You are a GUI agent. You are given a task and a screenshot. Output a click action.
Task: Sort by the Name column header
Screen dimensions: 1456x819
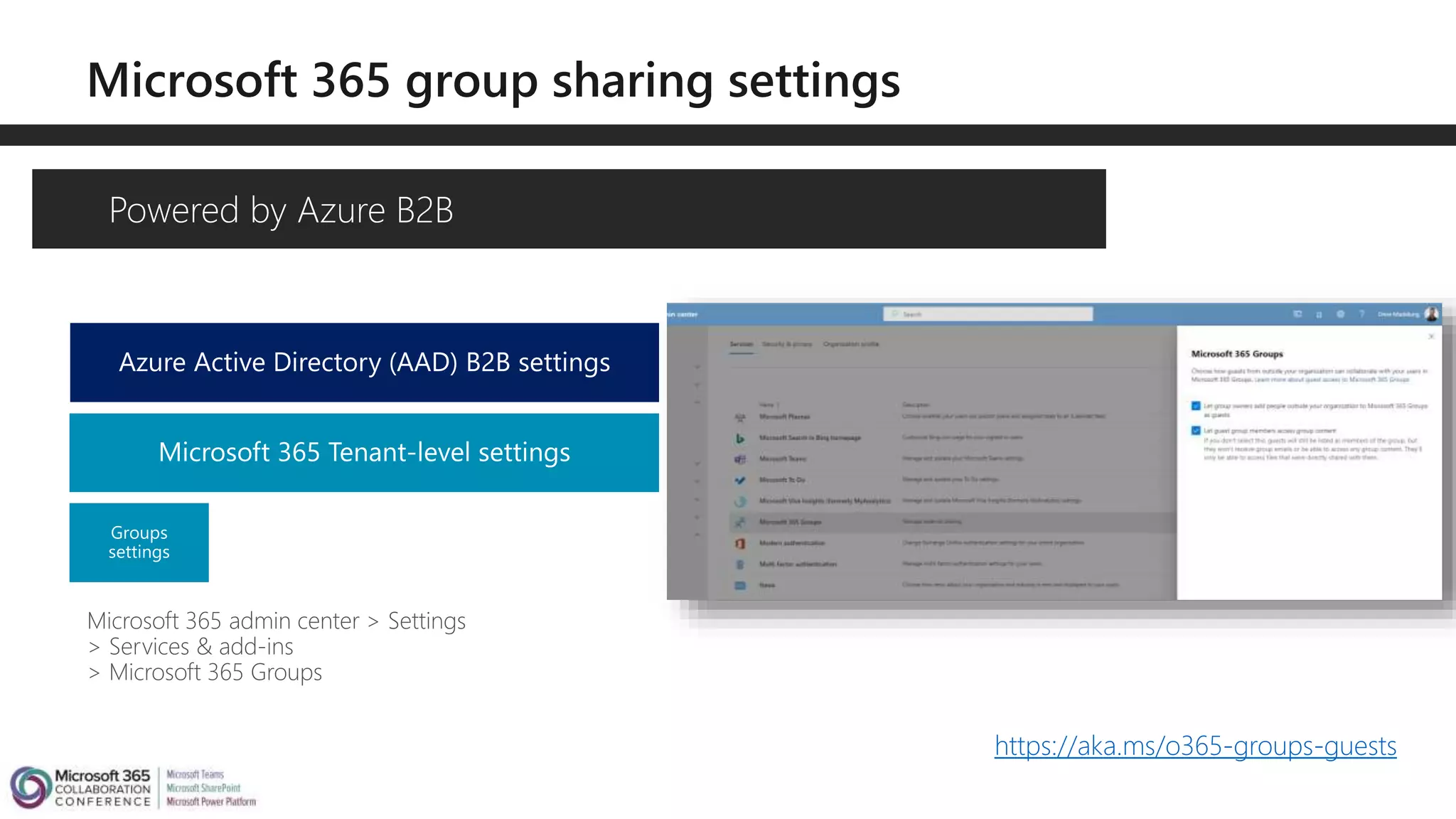(x=768, y=405)
